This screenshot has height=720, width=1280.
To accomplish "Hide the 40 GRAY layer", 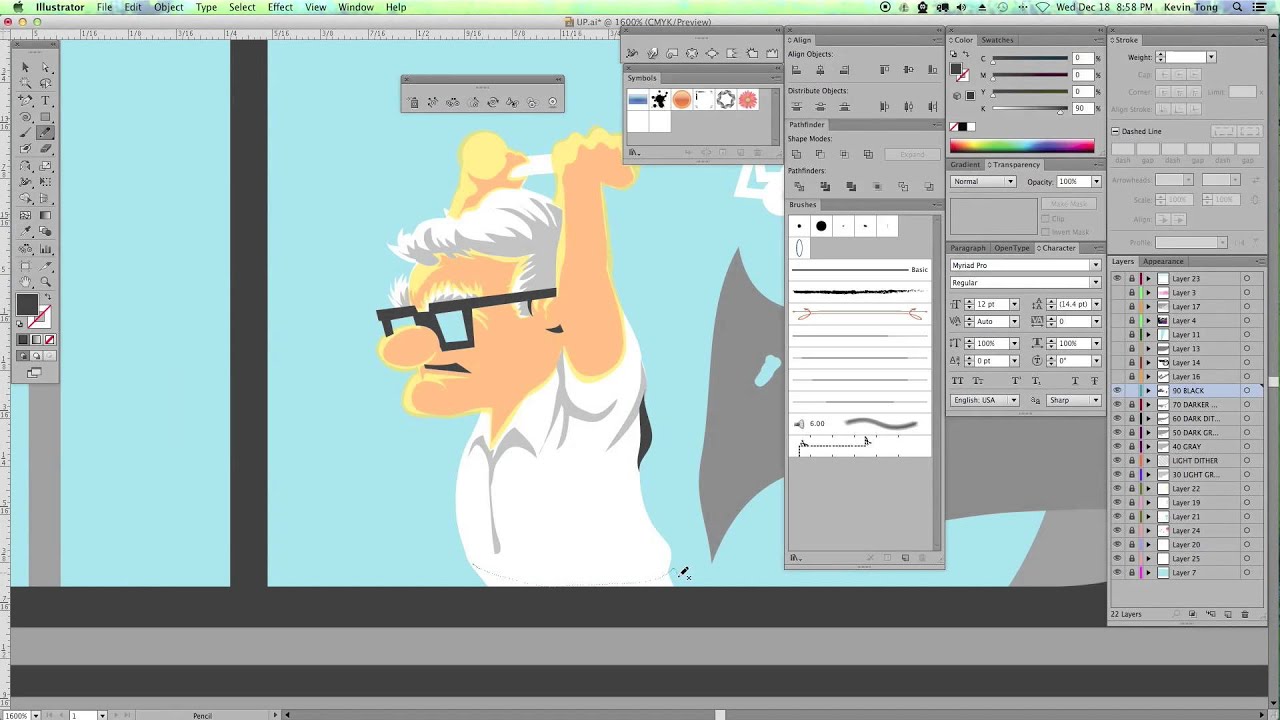I will coord(1117,447).
